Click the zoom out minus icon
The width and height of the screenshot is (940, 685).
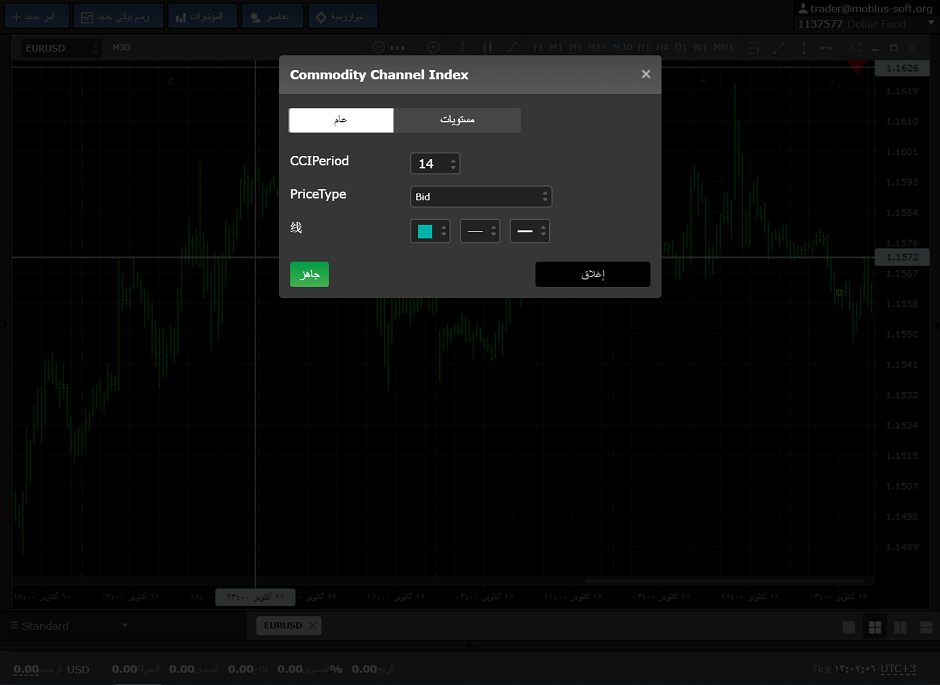378,47
